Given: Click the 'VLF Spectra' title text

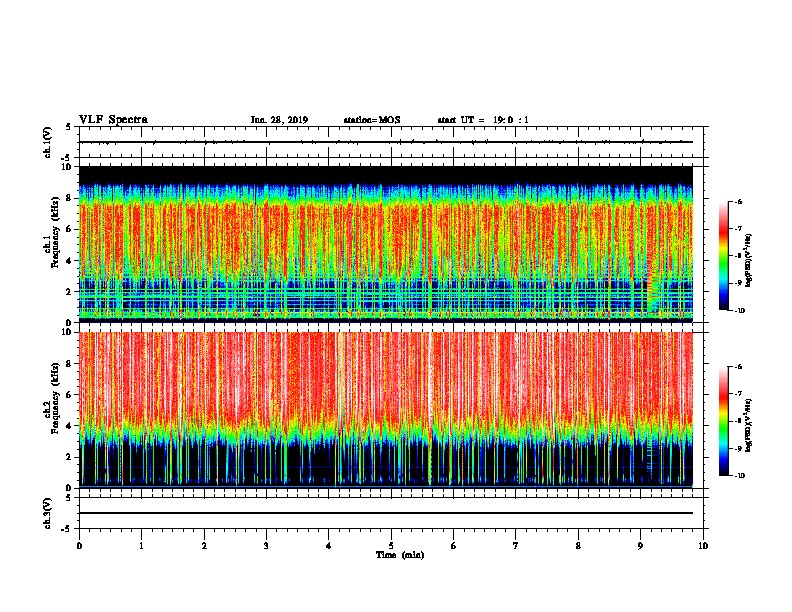Looking at the screenshot, I should coord(113,120).
